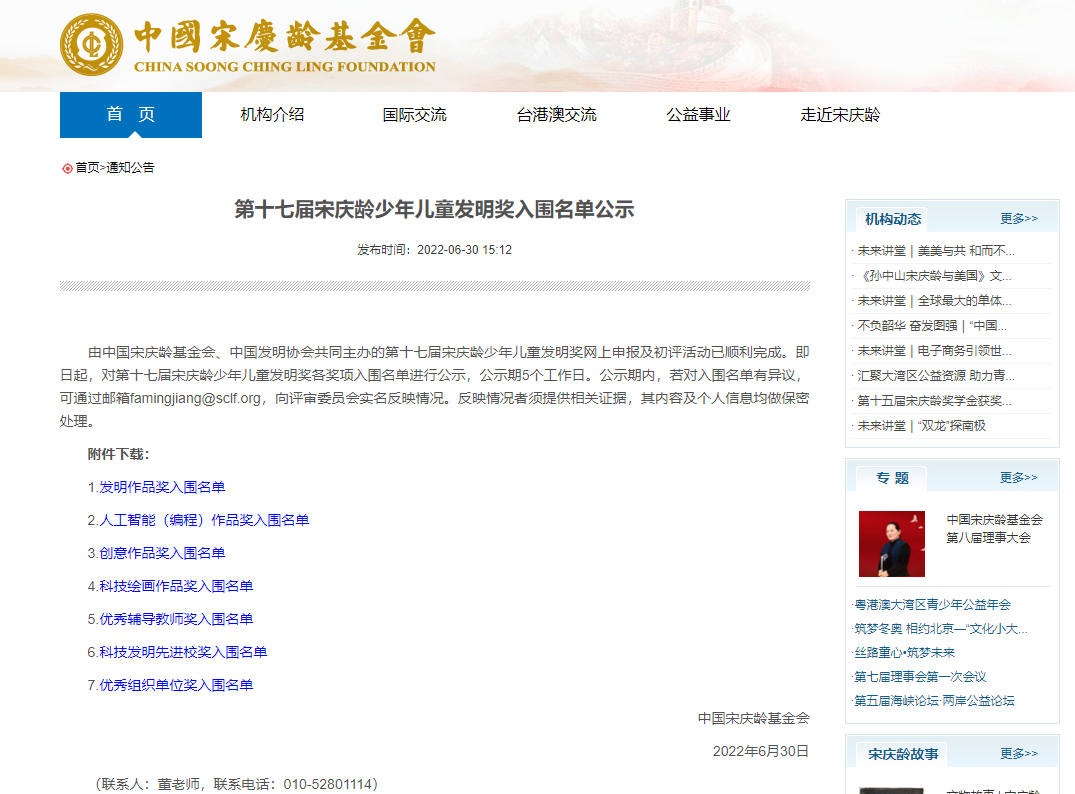Click the 附件下载 heading

[118, 454]
